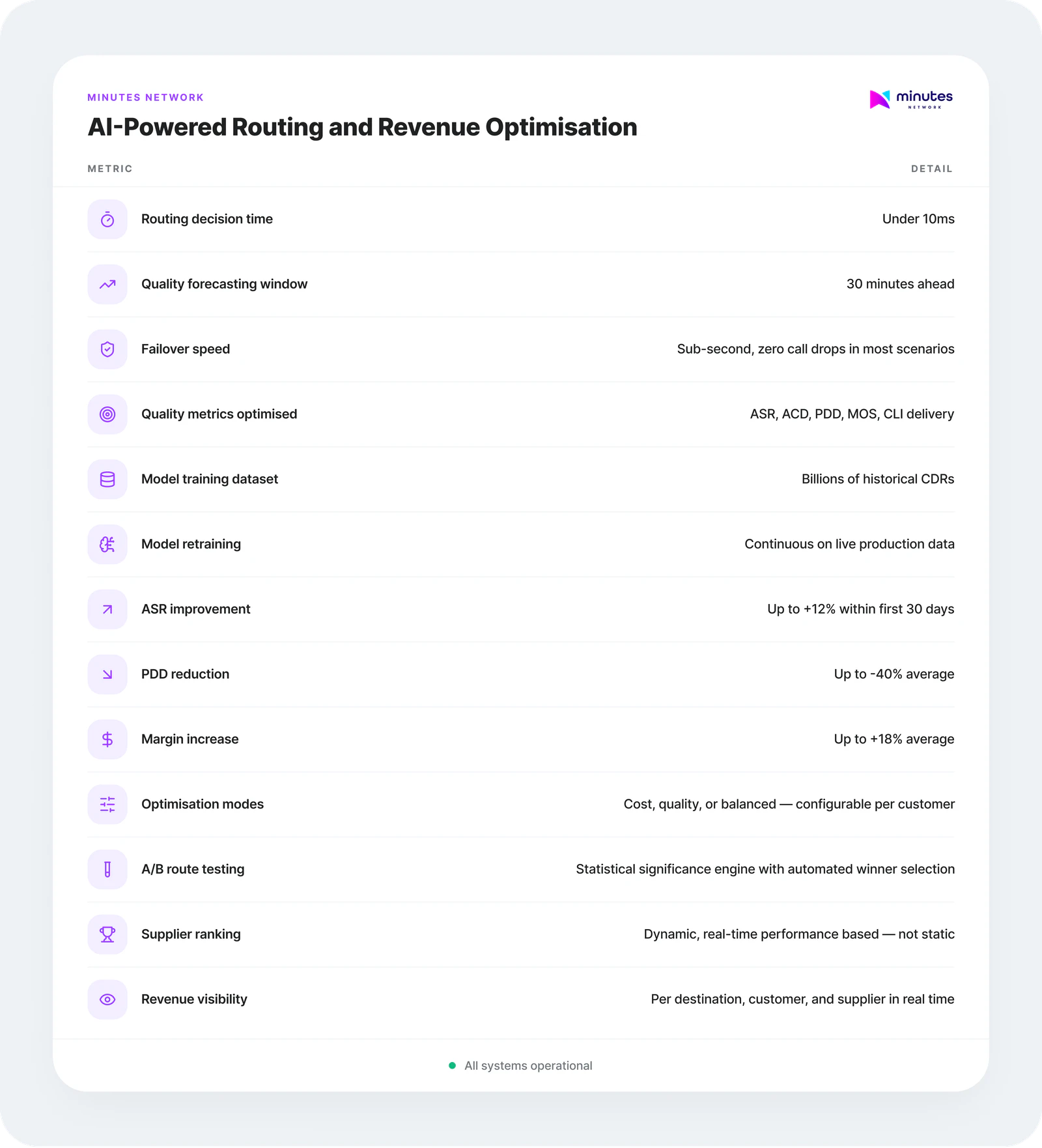1042x1148 pixels.
Task: Click the trending chart icon for Quality forecasting
Action: coord(107,284)
